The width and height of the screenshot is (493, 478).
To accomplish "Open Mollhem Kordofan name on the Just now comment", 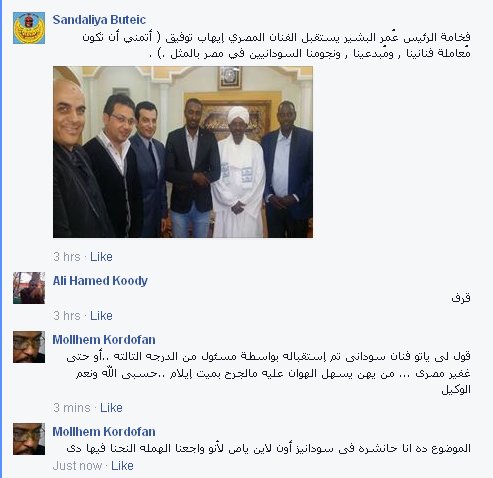I will point(104,432).
